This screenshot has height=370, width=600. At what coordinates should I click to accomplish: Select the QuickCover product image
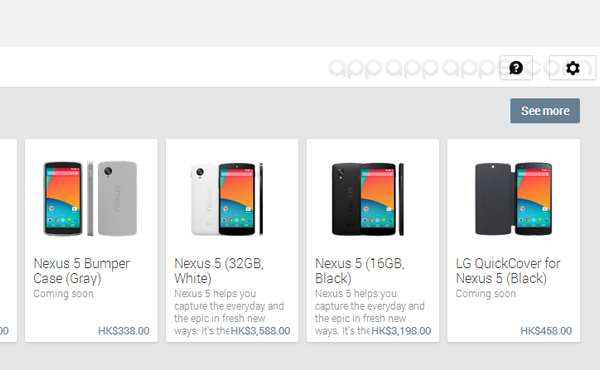tap(513, 199)
